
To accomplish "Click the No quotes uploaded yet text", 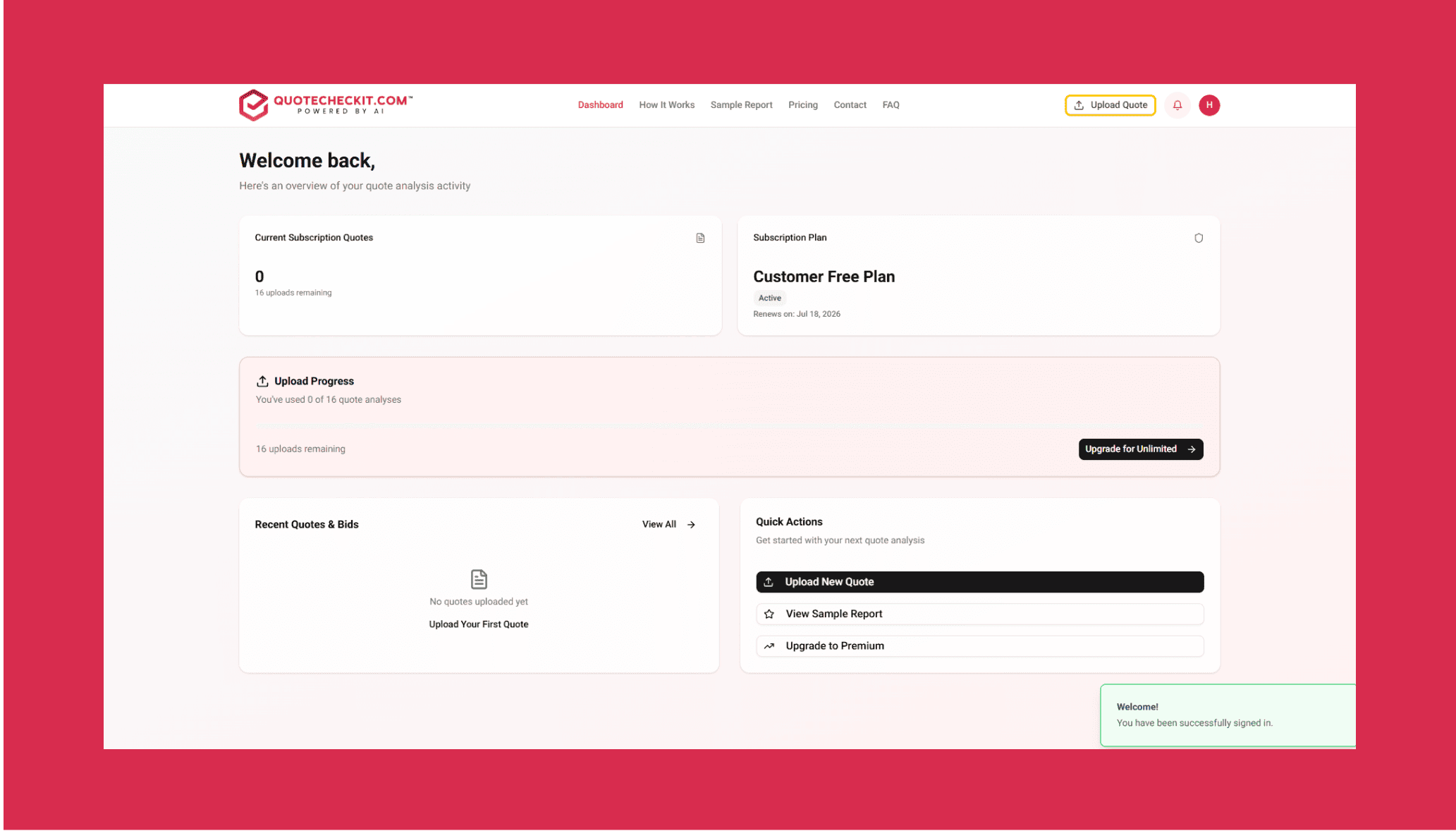I will pyautogui.click(x=479, y=602).
